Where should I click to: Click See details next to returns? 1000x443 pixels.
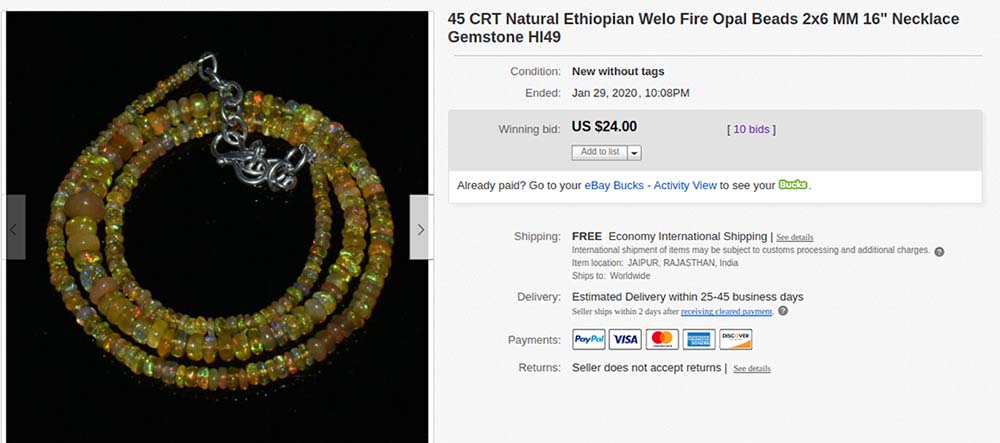[752, 368]
